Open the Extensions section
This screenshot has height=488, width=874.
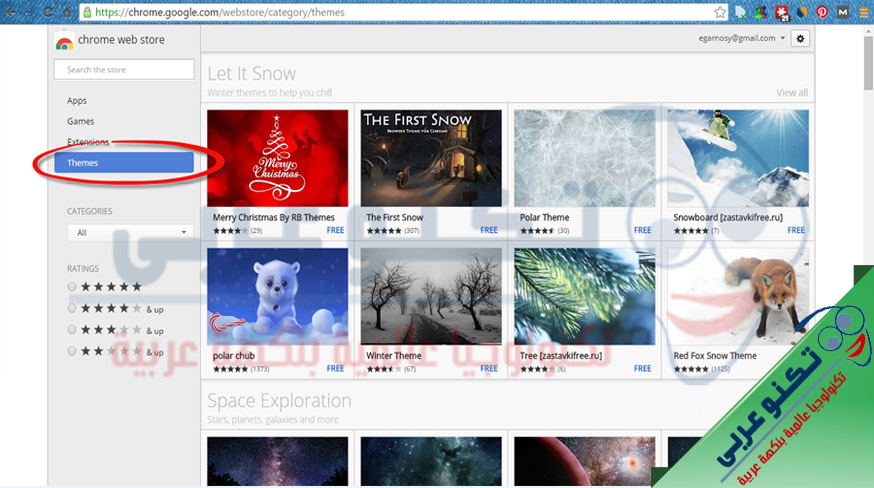[x=88, y=142]
